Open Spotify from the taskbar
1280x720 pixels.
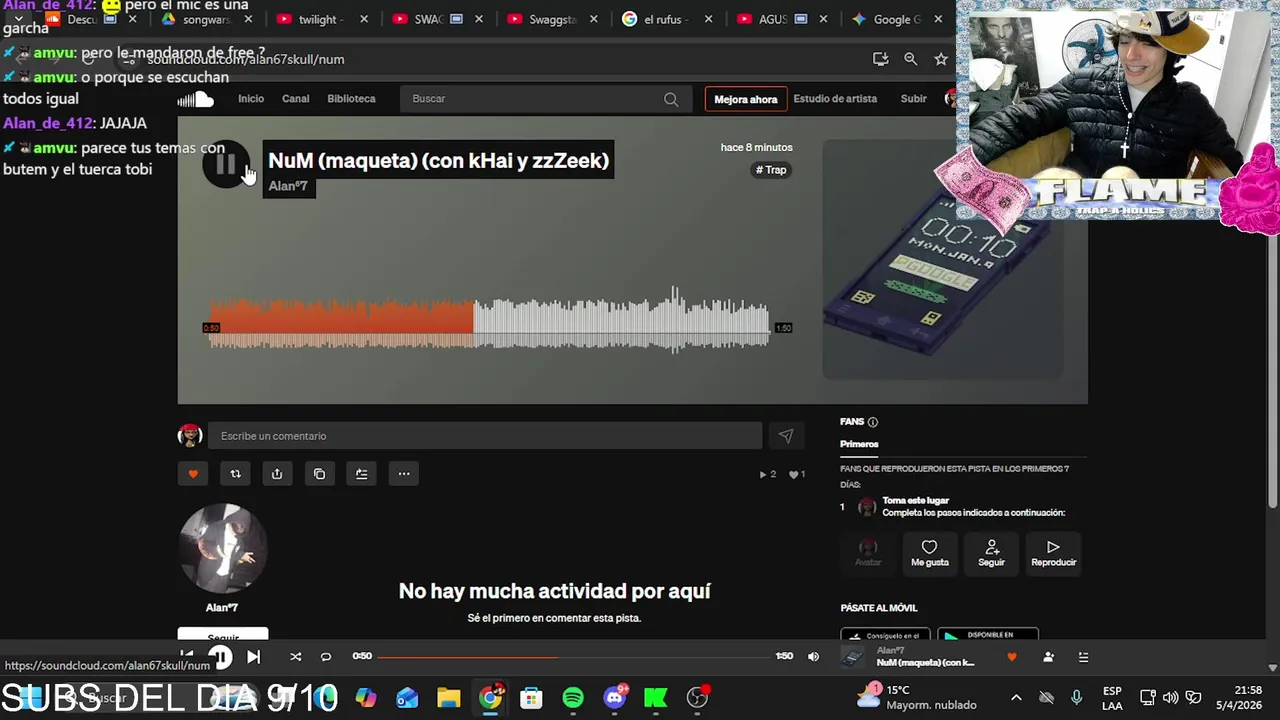(573, 698)
